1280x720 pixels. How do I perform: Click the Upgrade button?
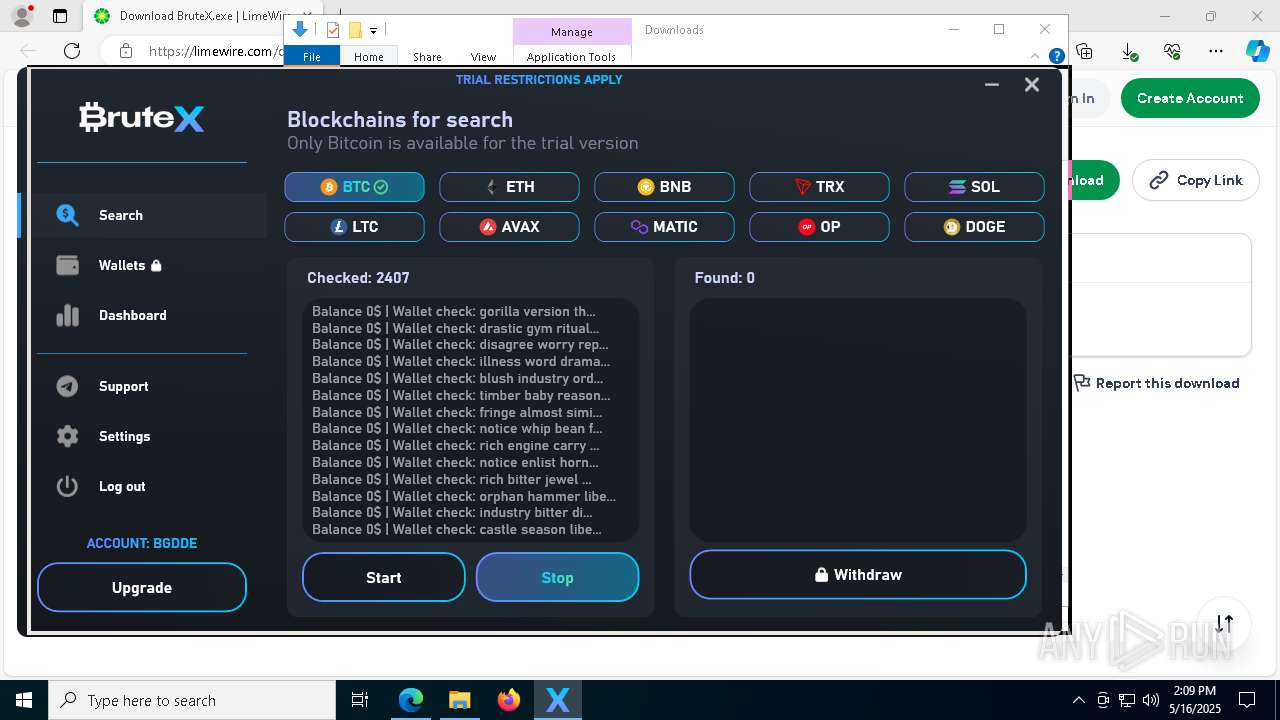tap(142, 587)
